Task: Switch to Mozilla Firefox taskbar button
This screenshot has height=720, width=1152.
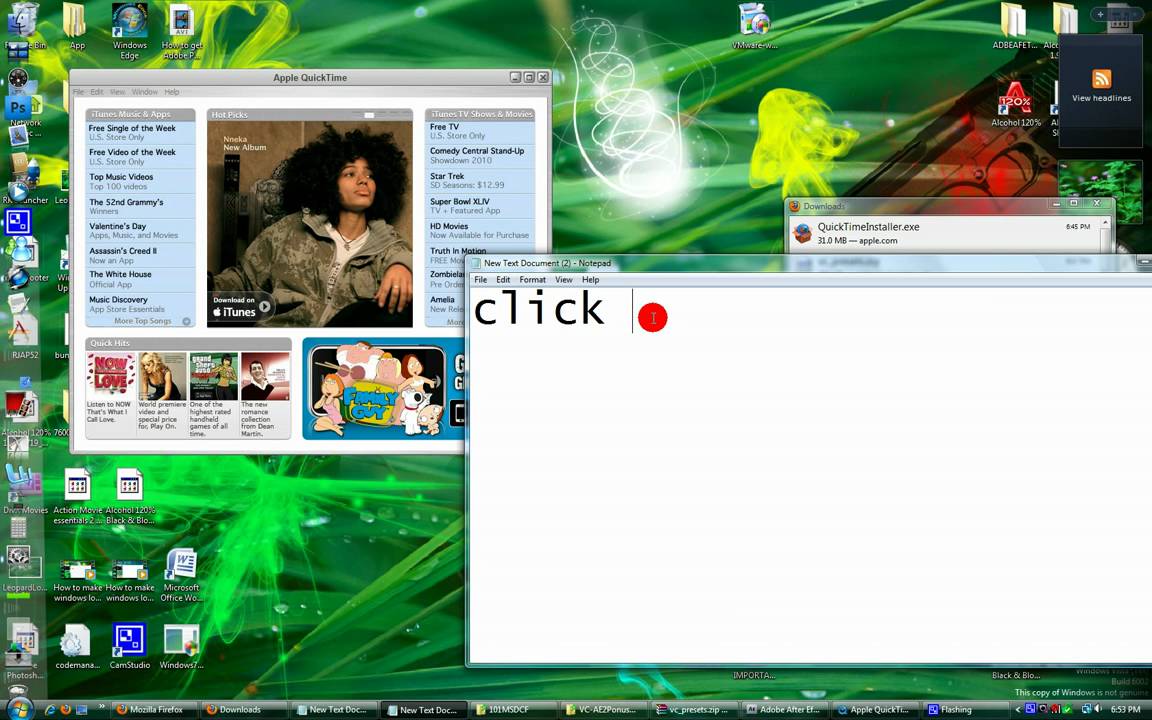Action: coord(154,710)
